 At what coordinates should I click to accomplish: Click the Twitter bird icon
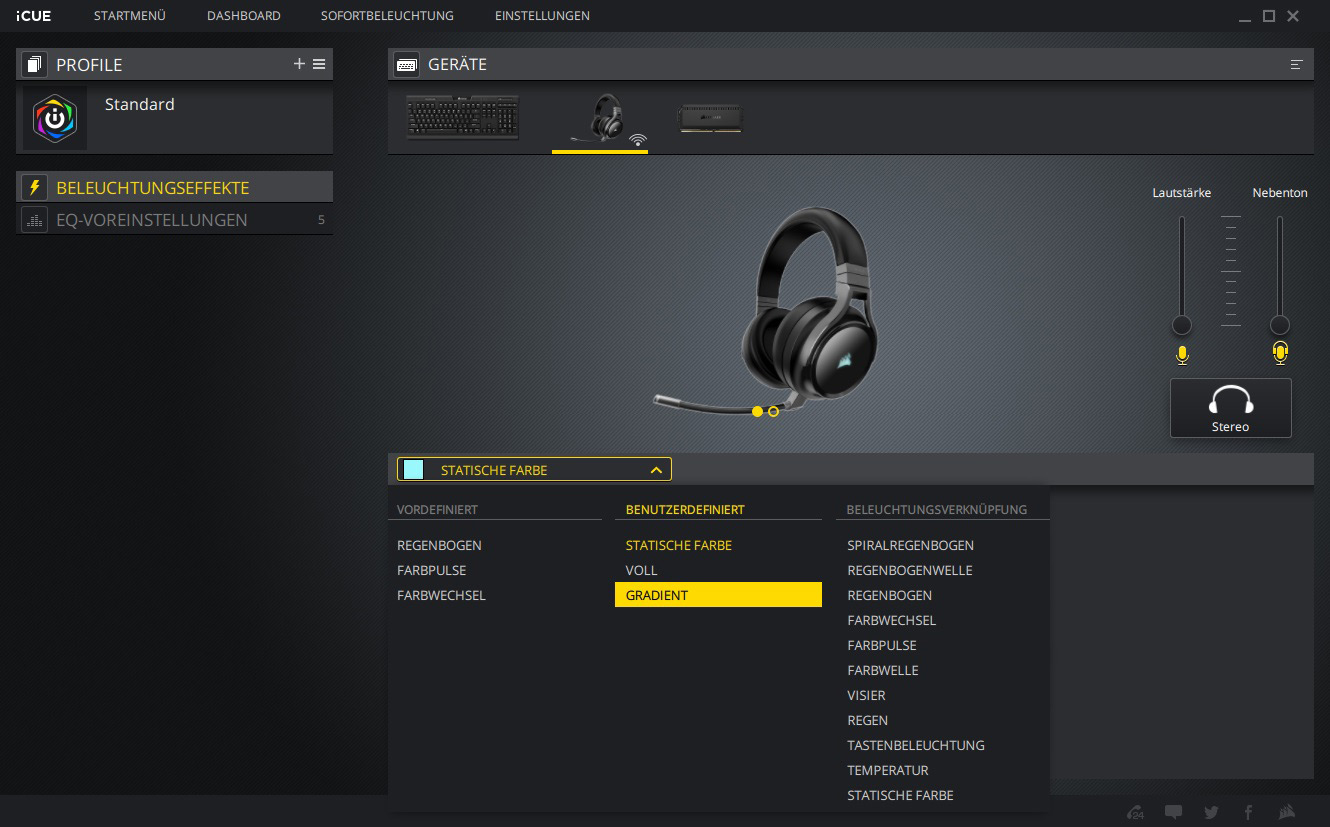[x=1211, y=812]
